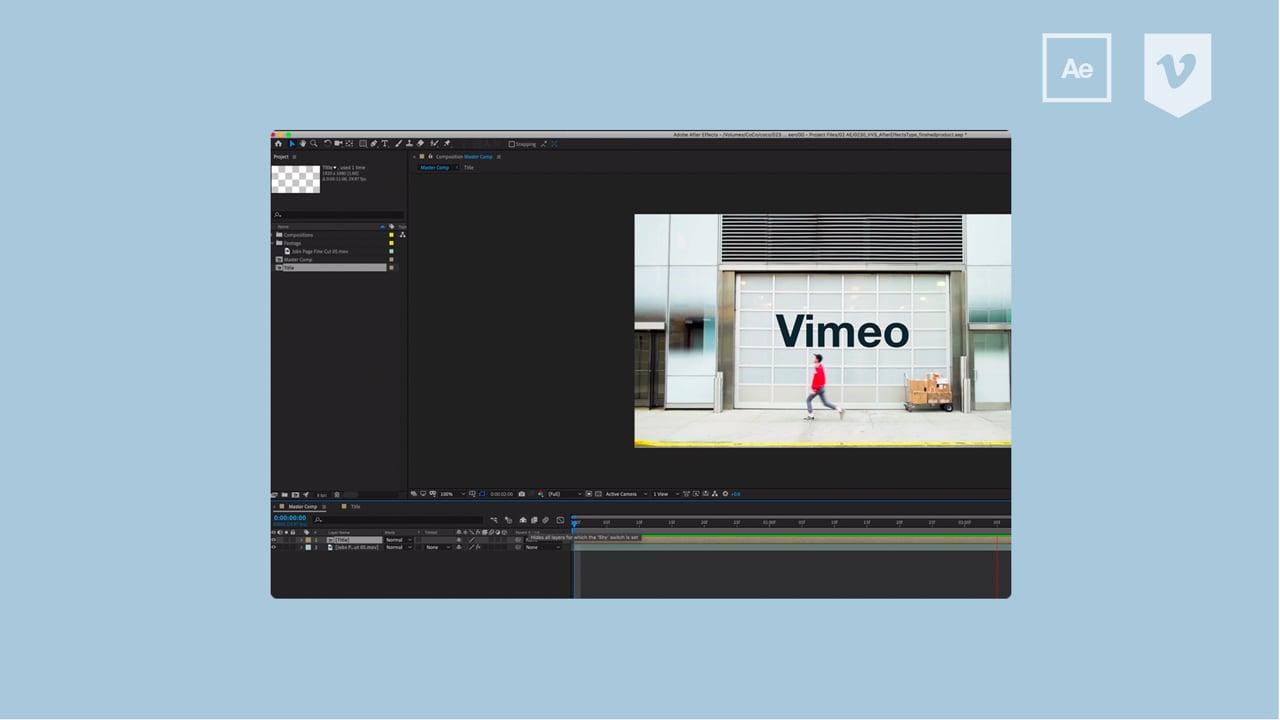Enable the Snapping checkbox
The height and width of the screenshot is (720, 1280).
tap(512, 144)
